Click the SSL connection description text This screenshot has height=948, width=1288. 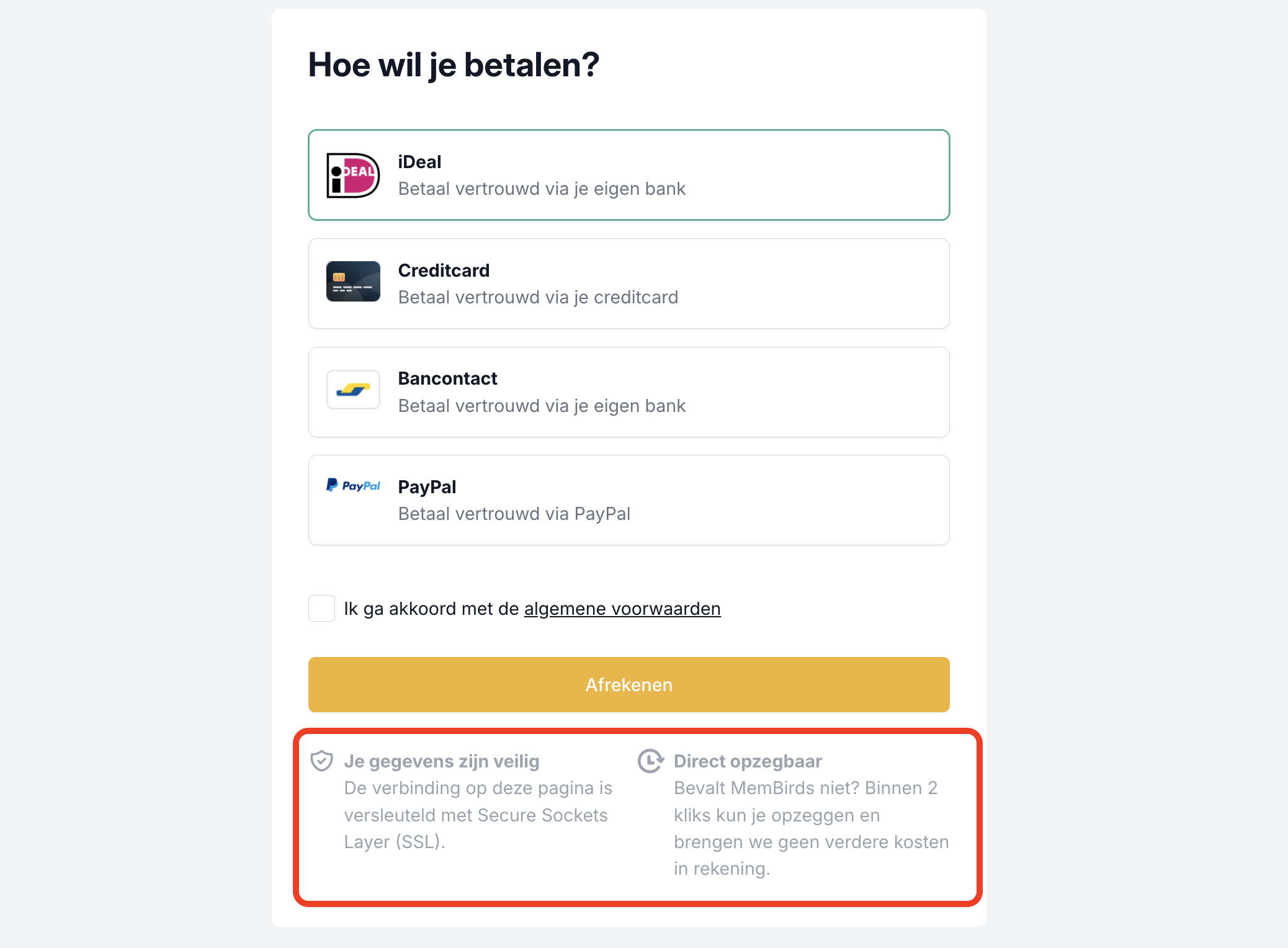478,815
